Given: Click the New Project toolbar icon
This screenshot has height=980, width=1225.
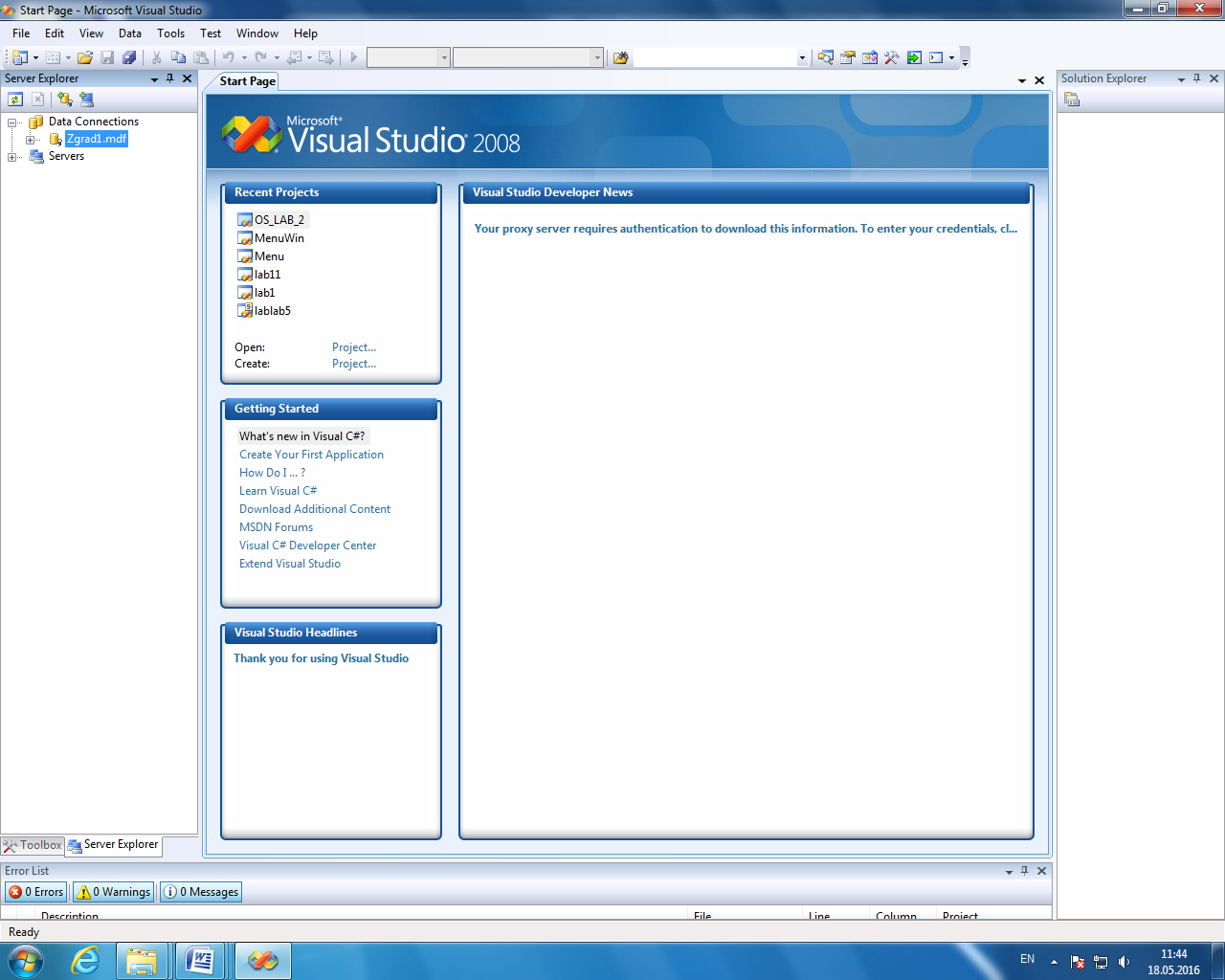Looking at the screenshot, I should click(20, 57).
